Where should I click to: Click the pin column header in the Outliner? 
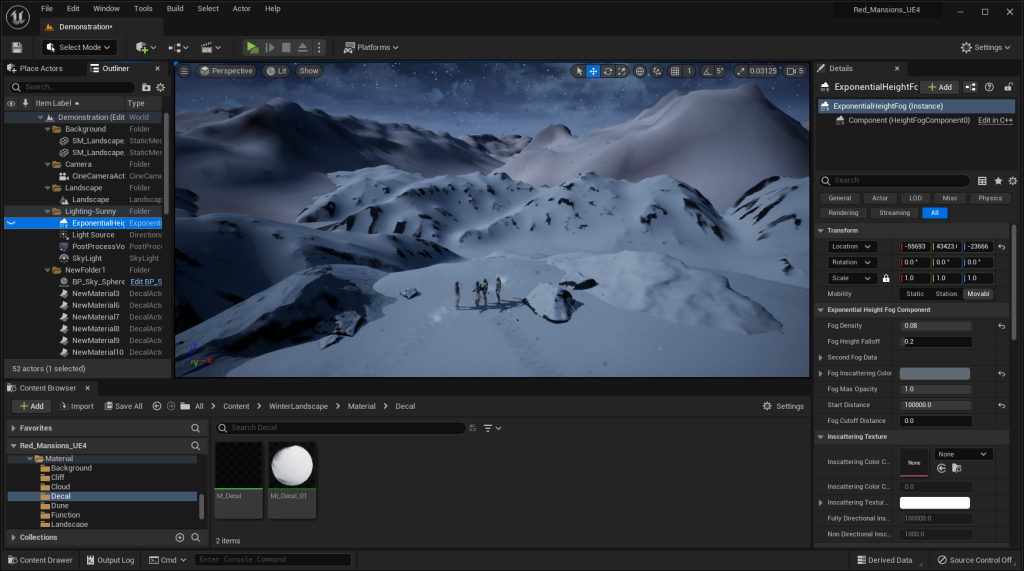pyautogui.click(x=25, y=103)
